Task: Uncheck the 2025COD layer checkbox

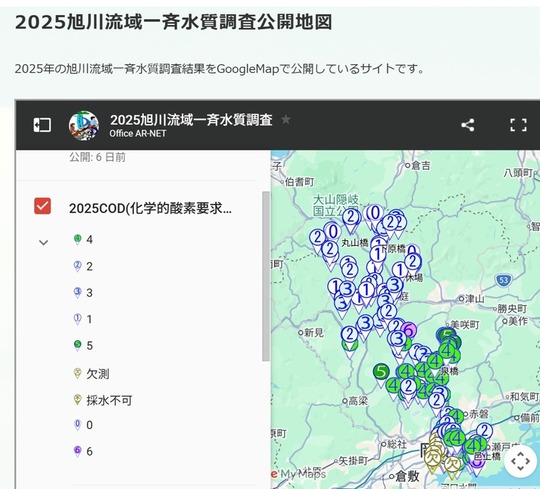Action: pyautogui.click(x=43, y=206)
